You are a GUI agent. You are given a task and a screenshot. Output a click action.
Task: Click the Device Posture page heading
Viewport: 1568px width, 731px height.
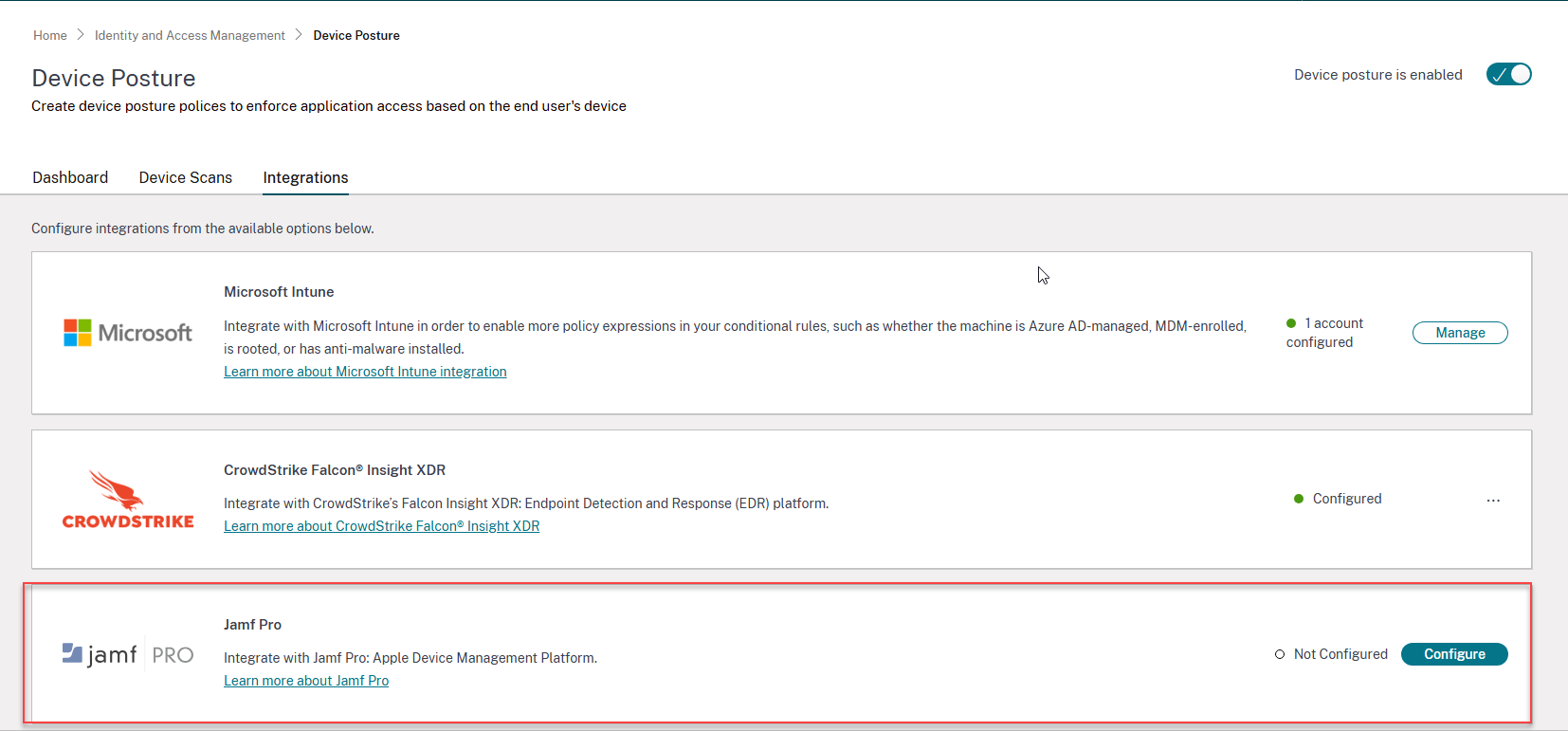click(114, 78)
